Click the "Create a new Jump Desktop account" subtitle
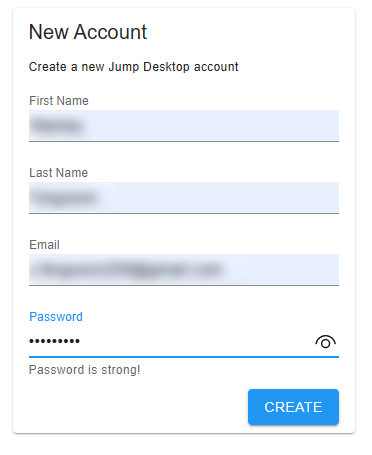 pos(133,67)
